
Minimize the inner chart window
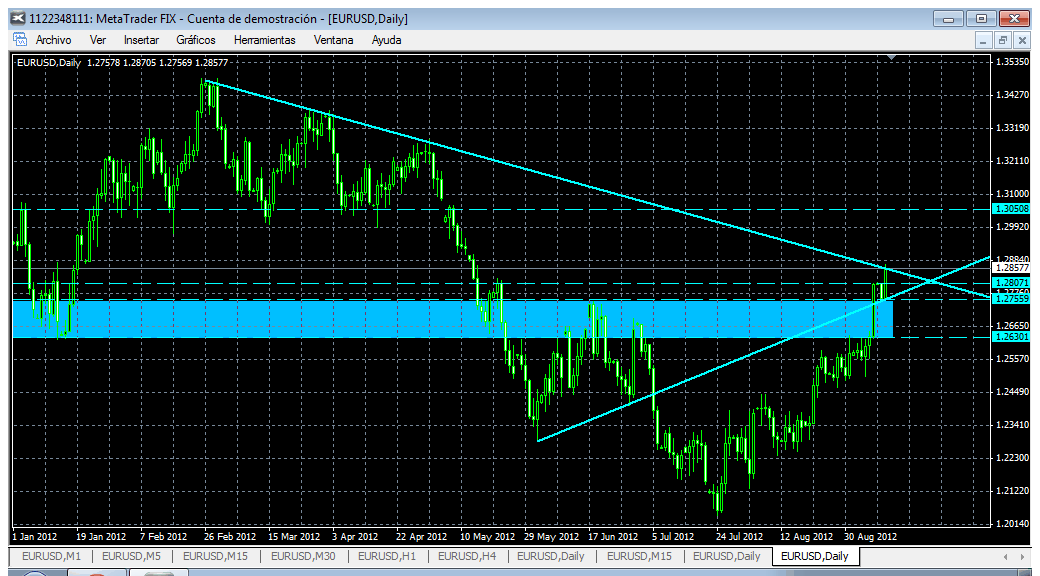986,40
